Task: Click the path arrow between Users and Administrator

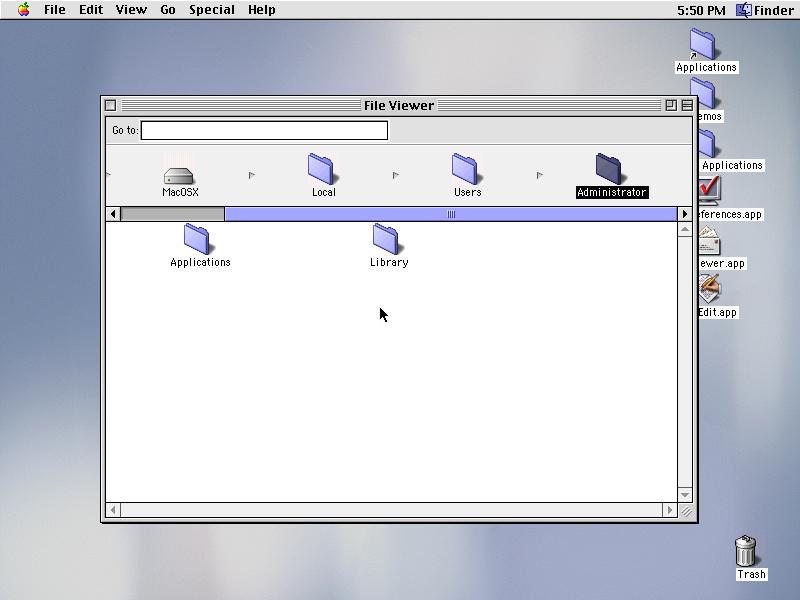Action: 539,176
